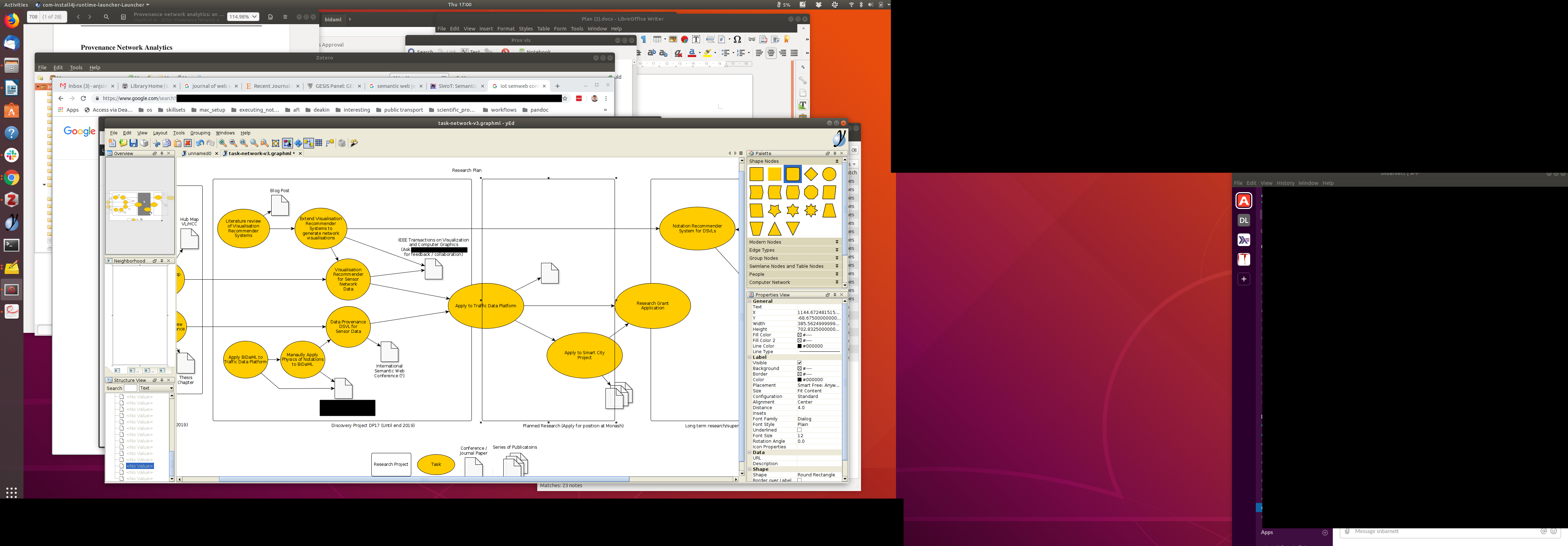Image resolution: width=1568 pixels, height=546 pixels.
Task: Click the Delete red X toolbar icon
Action: pos(188,143)
